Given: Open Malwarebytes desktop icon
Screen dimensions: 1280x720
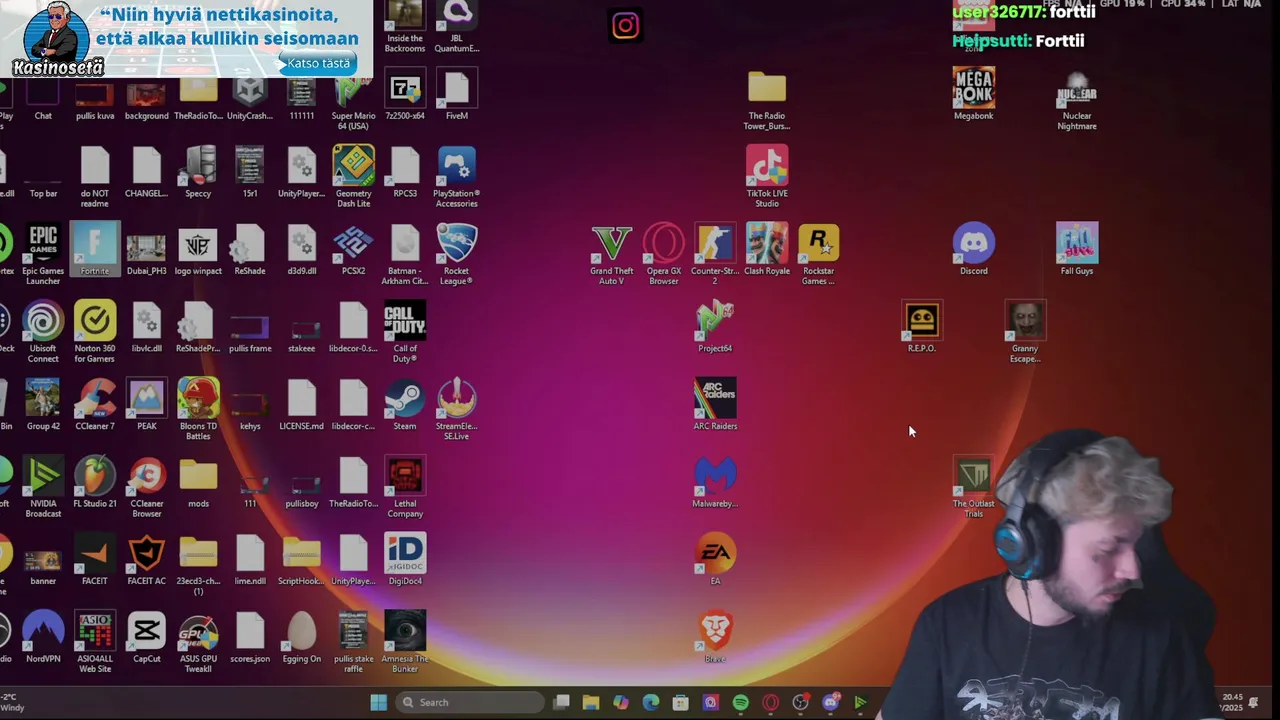Looking at the screenshot, I should click(715, 482).
